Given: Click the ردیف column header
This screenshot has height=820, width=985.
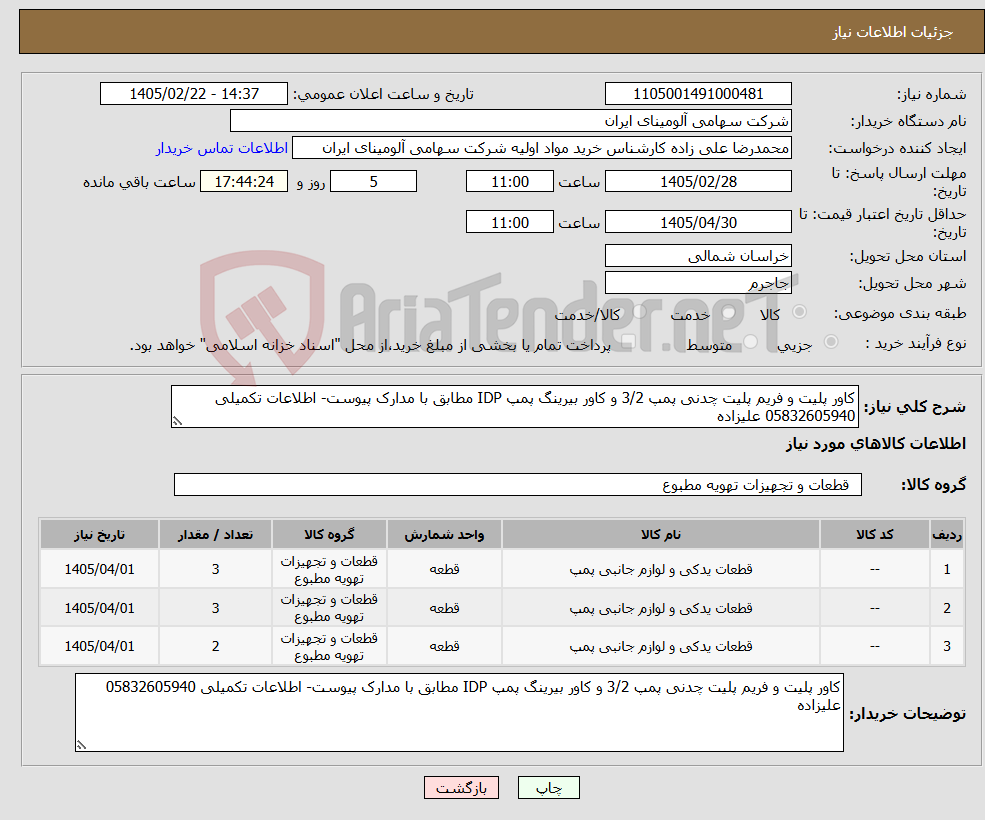Looking at the screenshot, I should [947, 534].
